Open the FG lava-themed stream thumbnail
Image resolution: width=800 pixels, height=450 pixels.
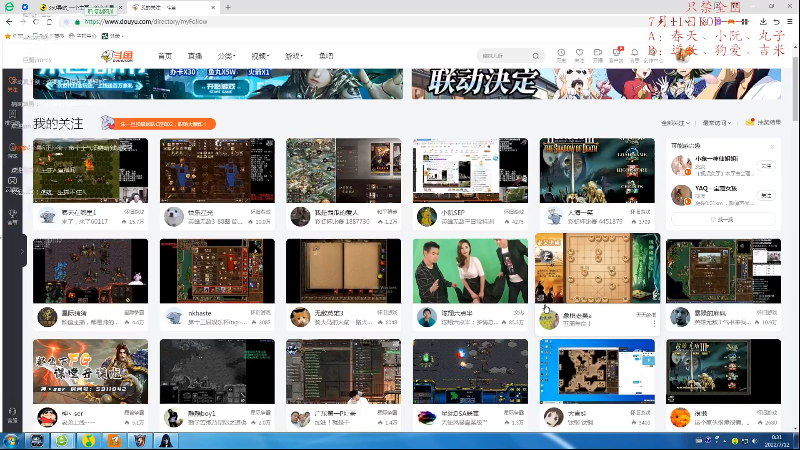tap(90, 371)
